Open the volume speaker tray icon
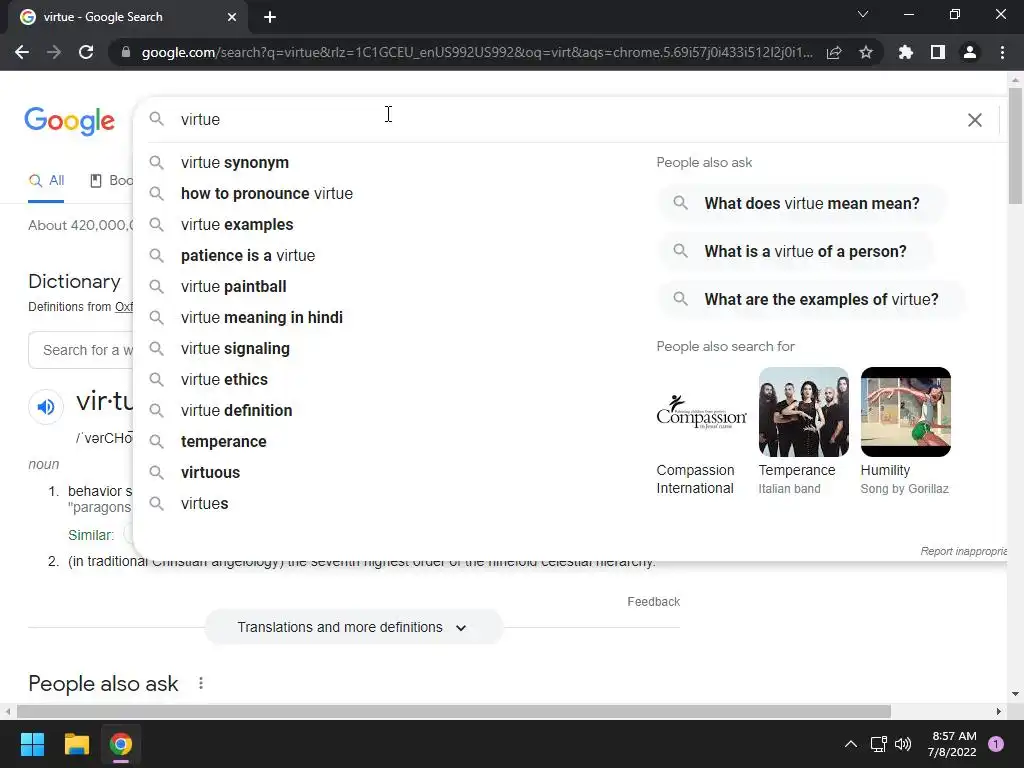The height and width of the screenshot is (768, 1024). pos(903,744)
